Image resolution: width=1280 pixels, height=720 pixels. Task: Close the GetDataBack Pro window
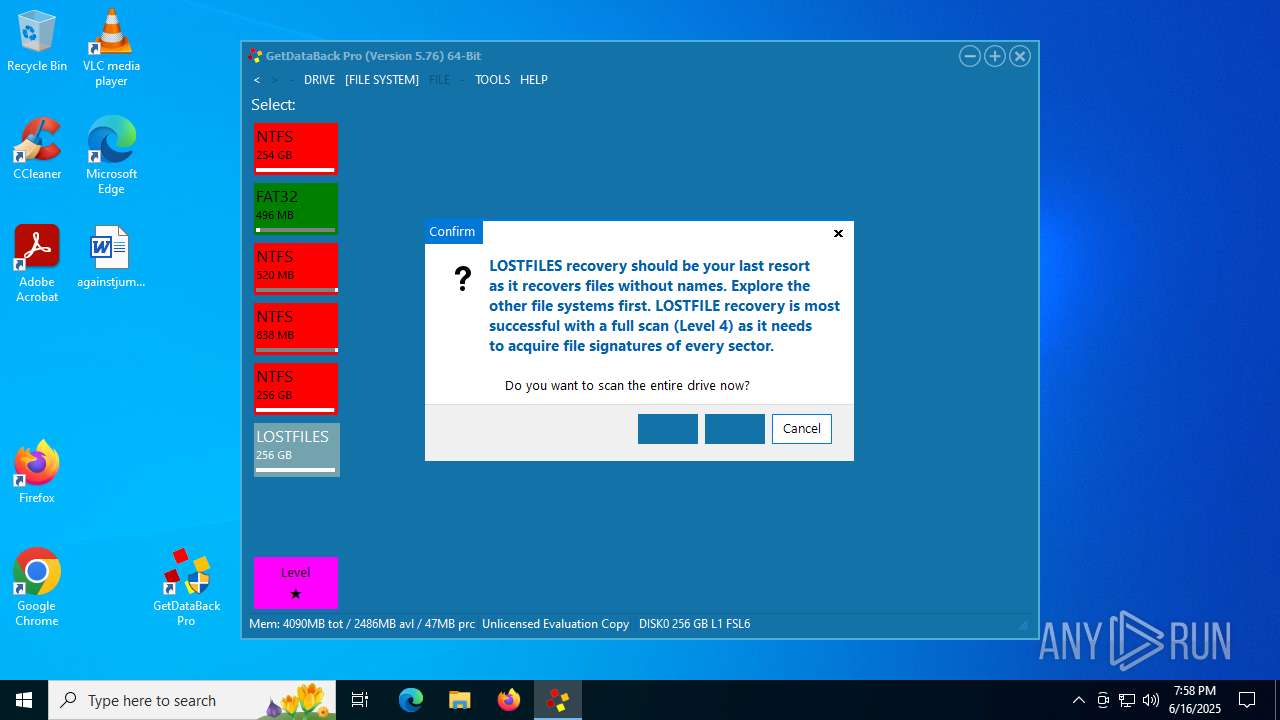(1020, 56)
